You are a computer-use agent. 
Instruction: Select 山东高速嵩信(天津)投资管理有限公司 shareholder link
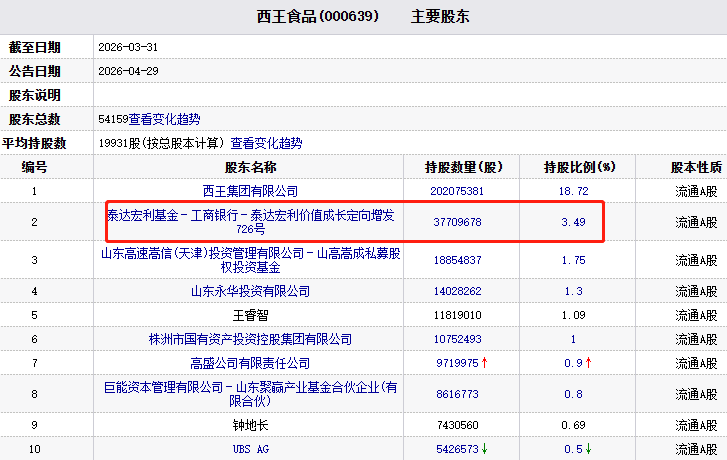(250, 260)
